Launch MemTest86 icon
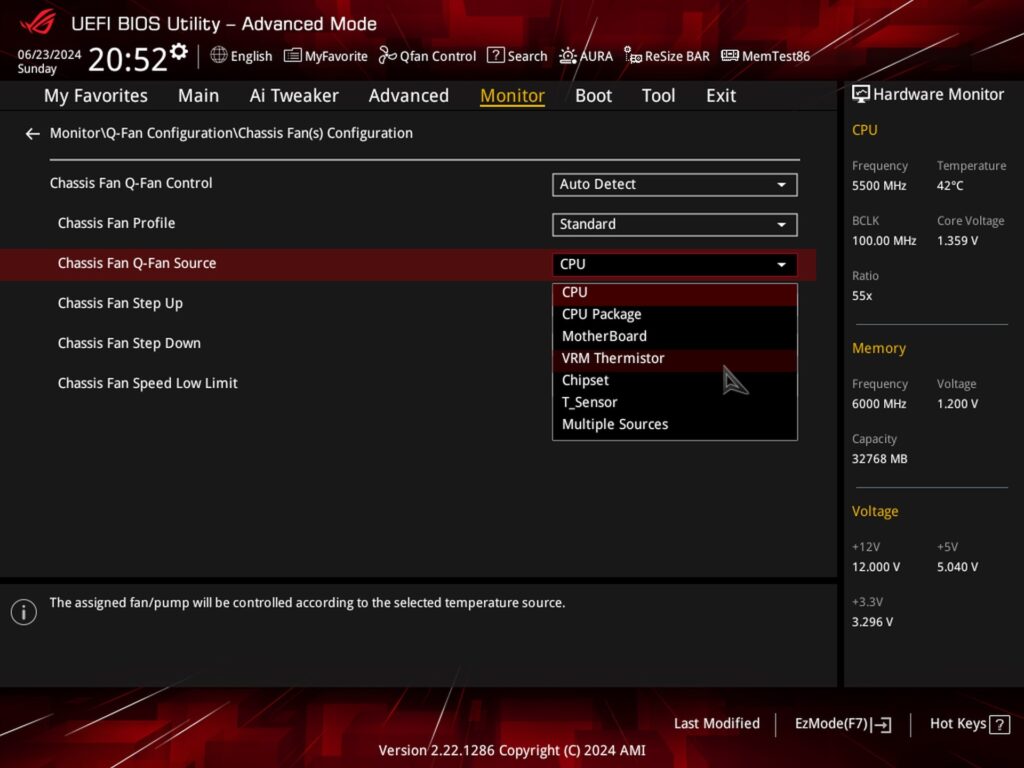This screenshot has width=1024, height=768. point(729,56)
